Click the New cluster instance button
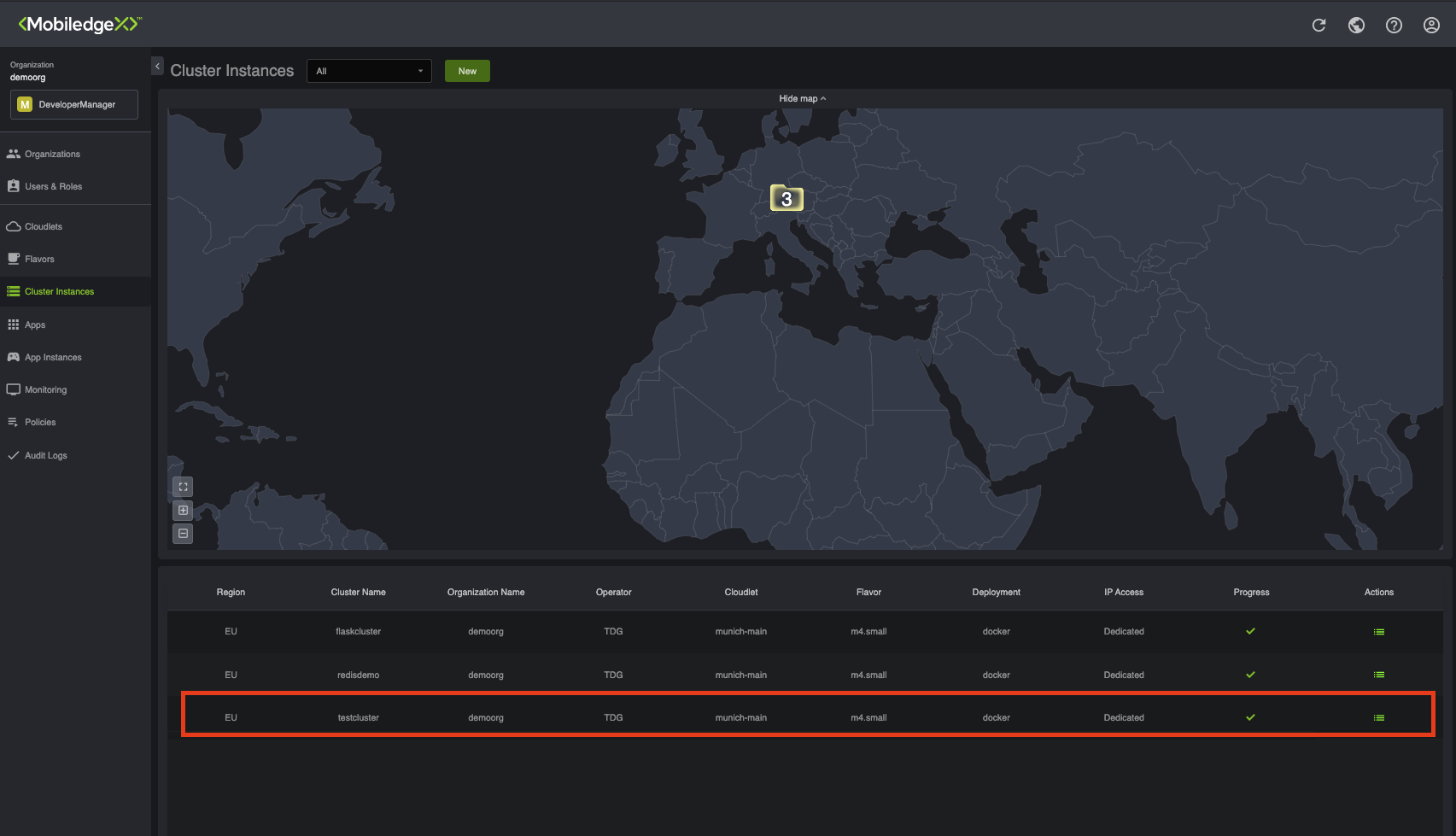1456x836 pixels. pos(467,71)
